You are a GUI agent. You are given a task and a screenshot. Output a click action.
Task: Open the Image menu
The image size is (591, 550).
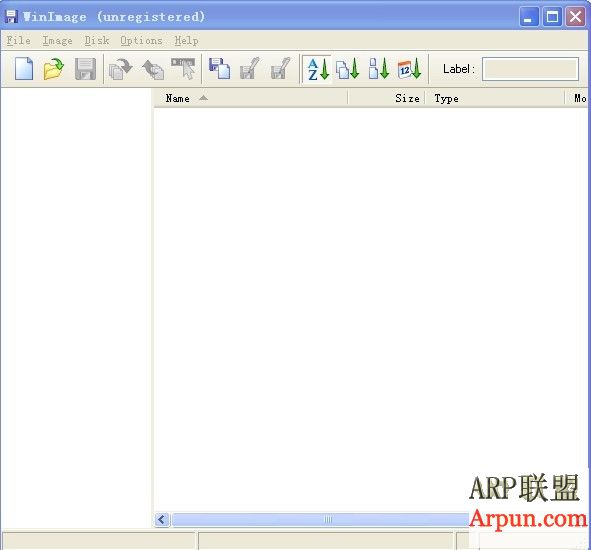57,40
